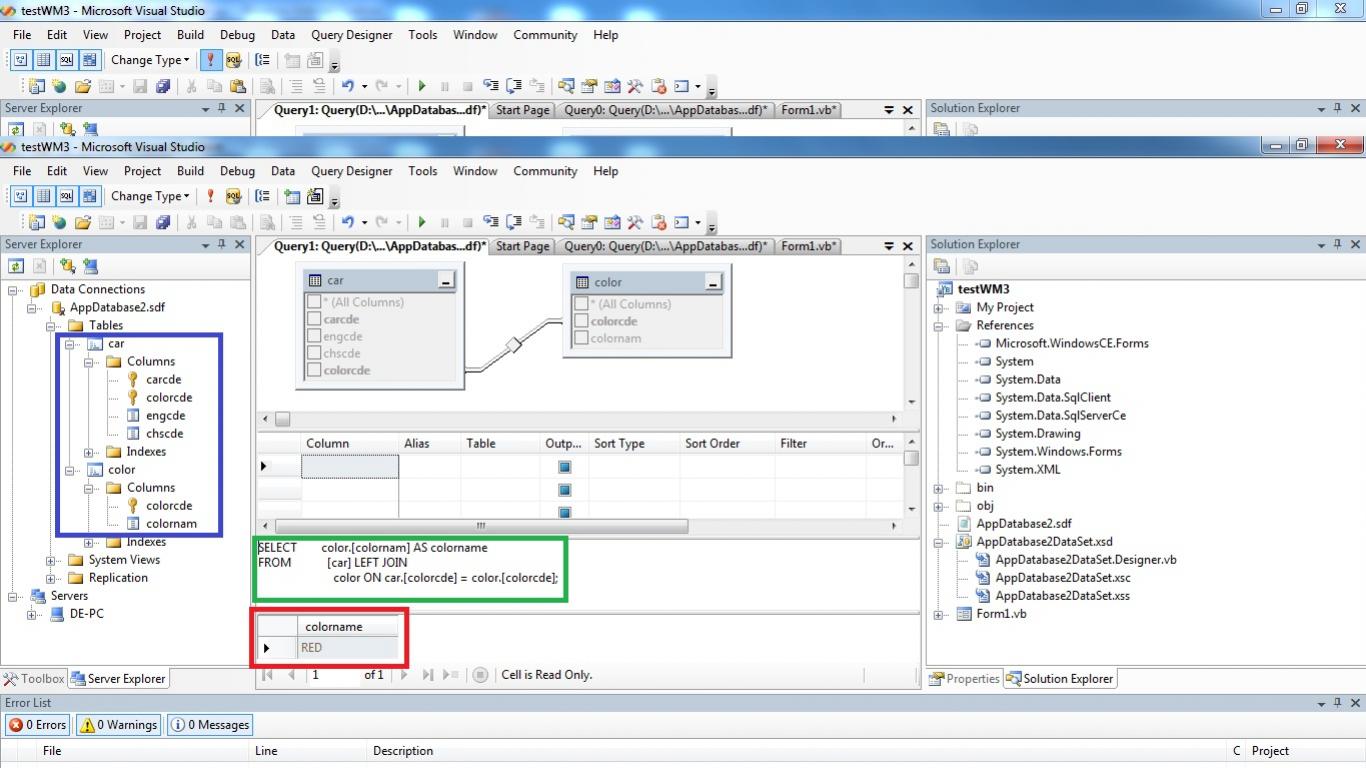Toggle the Output checkbox in the first criteria row
Viewport: 1366px width, 768px height.
pos(564,467)
